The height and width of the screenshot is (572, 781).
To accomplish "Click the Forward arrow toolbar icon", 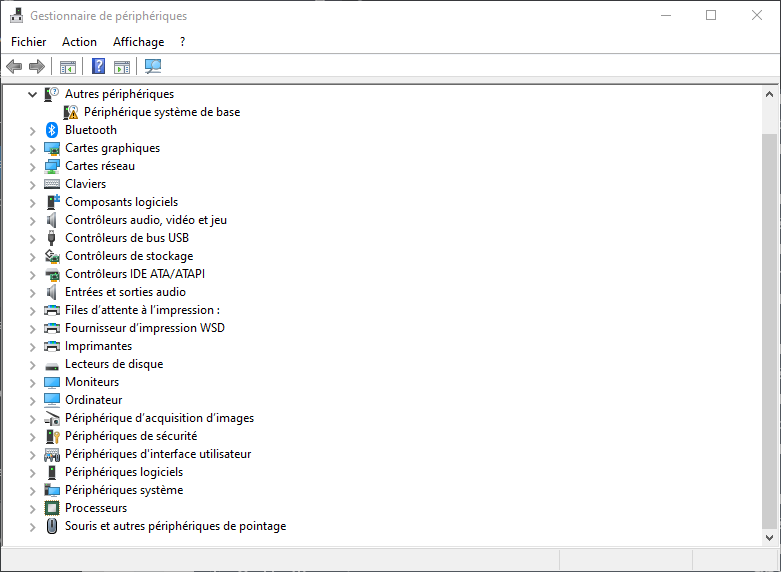I will point(37,67).
